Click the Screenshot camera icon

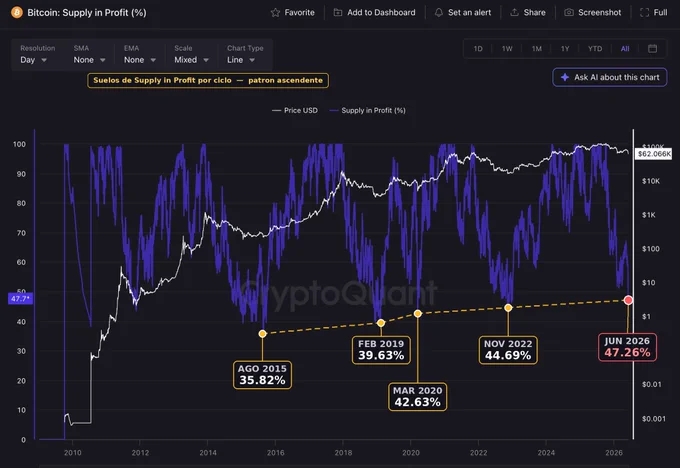[569, 13]
